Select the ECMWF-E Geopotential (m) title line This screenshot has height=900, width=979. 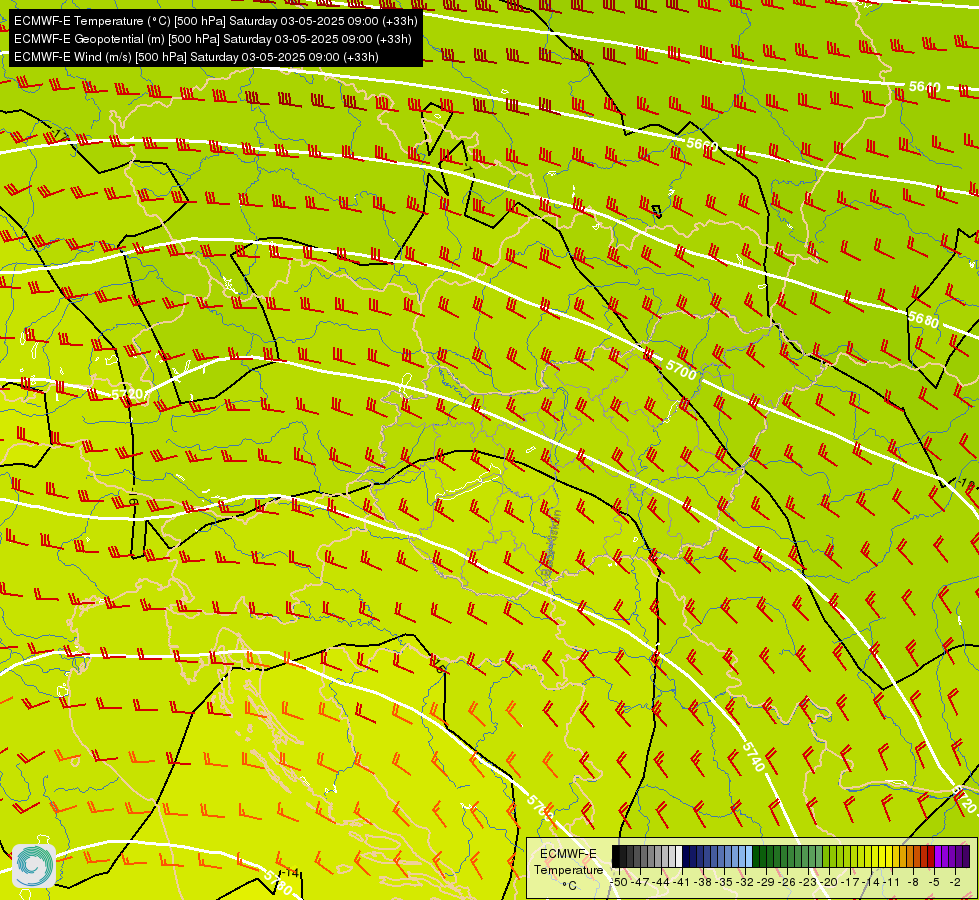click(213, 39)
